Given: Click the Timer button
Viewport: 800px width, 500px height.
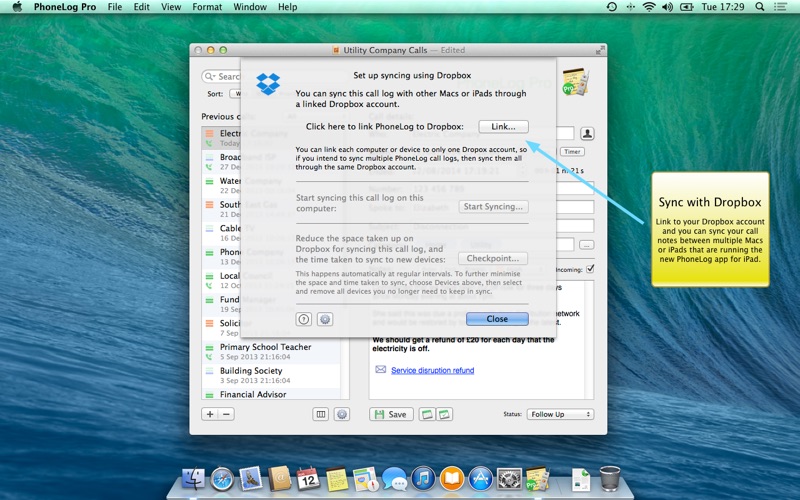Looking at the screenshot, I should tap(572, 152).
